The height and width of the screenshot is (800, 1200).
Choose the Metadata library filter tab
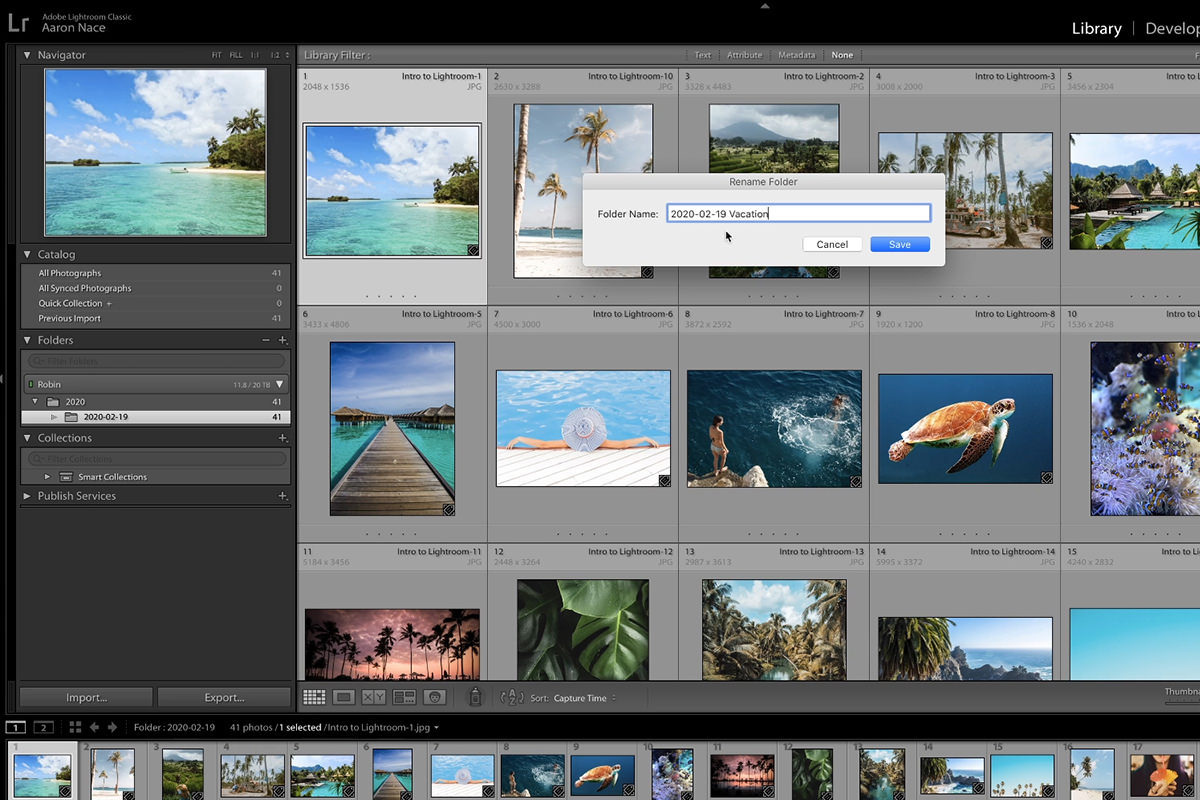tap(796, 55)
